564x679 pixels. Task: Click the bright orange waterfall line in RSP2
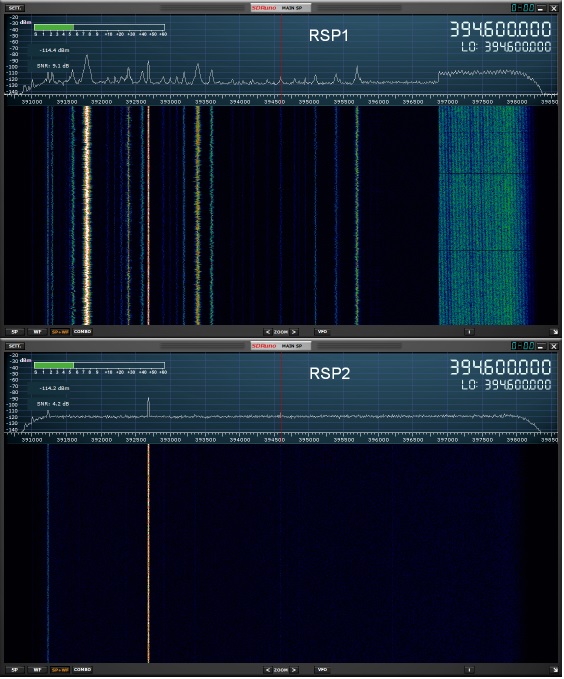pos(149,553)
